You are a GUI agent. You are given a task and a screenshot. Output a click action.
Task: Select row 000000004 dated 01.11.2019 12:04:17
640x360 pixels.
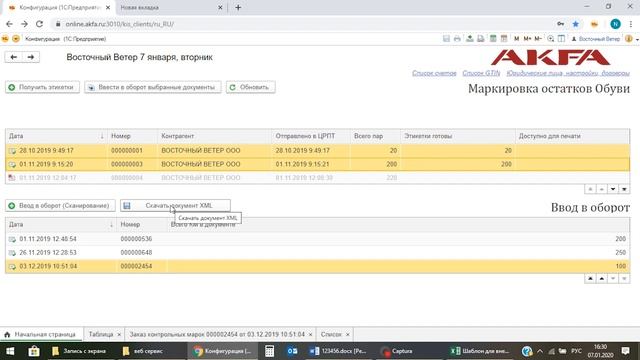coord(318,178)
